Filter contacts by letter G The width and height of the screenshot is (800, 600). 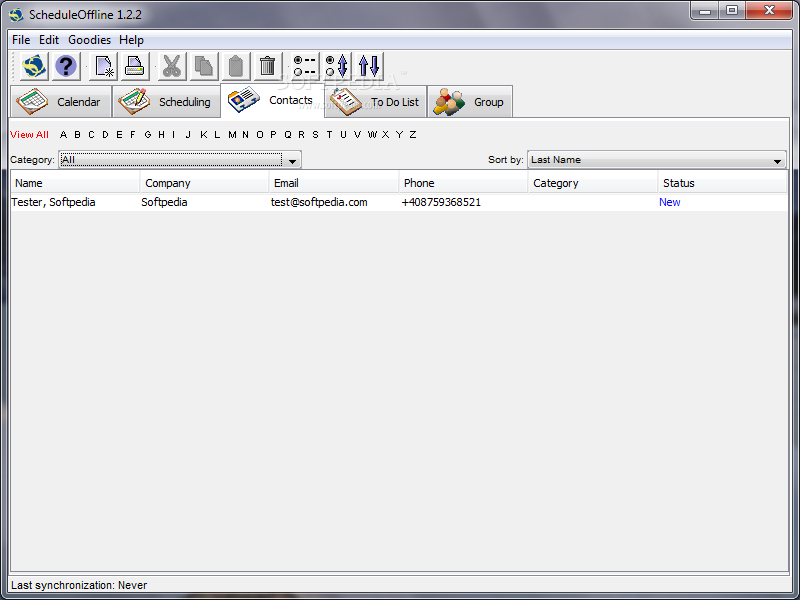(x=148, y=135)
